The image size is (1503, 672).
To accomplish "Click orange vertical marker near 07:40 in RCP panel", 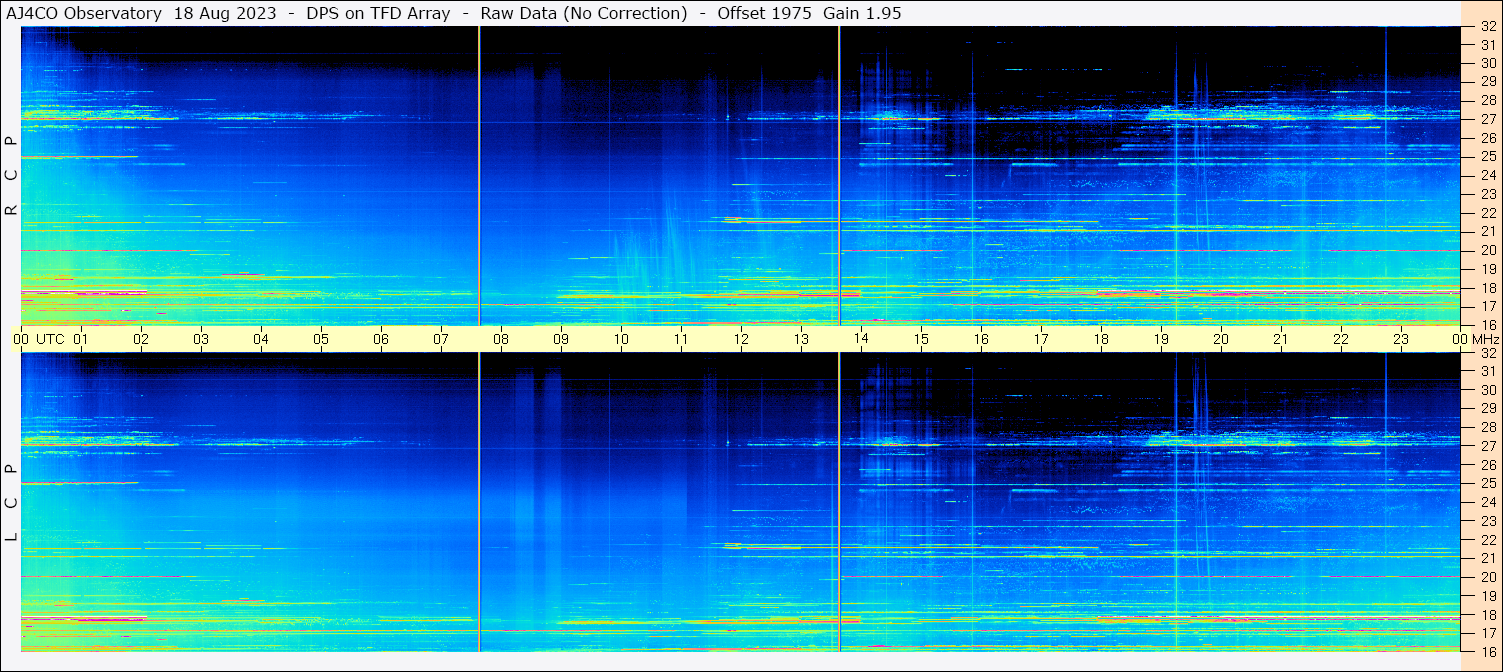I will [479, 175].
